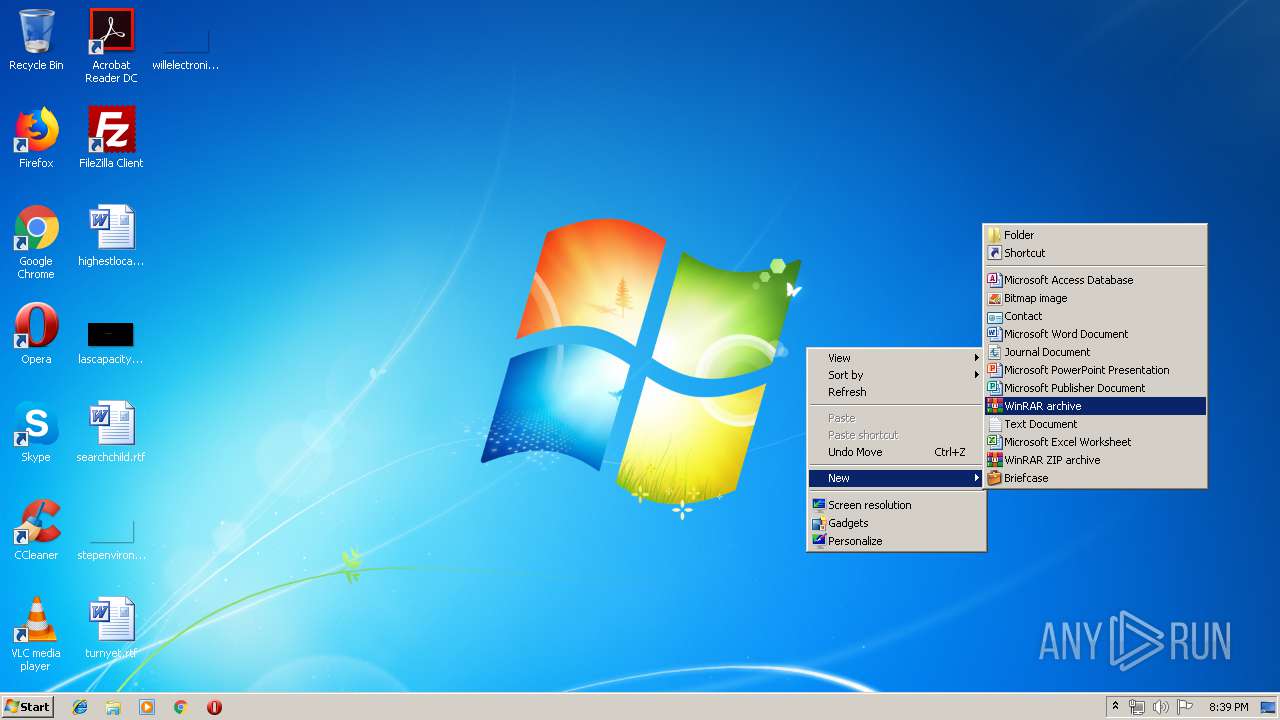1280x720 pixels.
Task: Choose Personalize in context menu
Action: click(896, 541)
